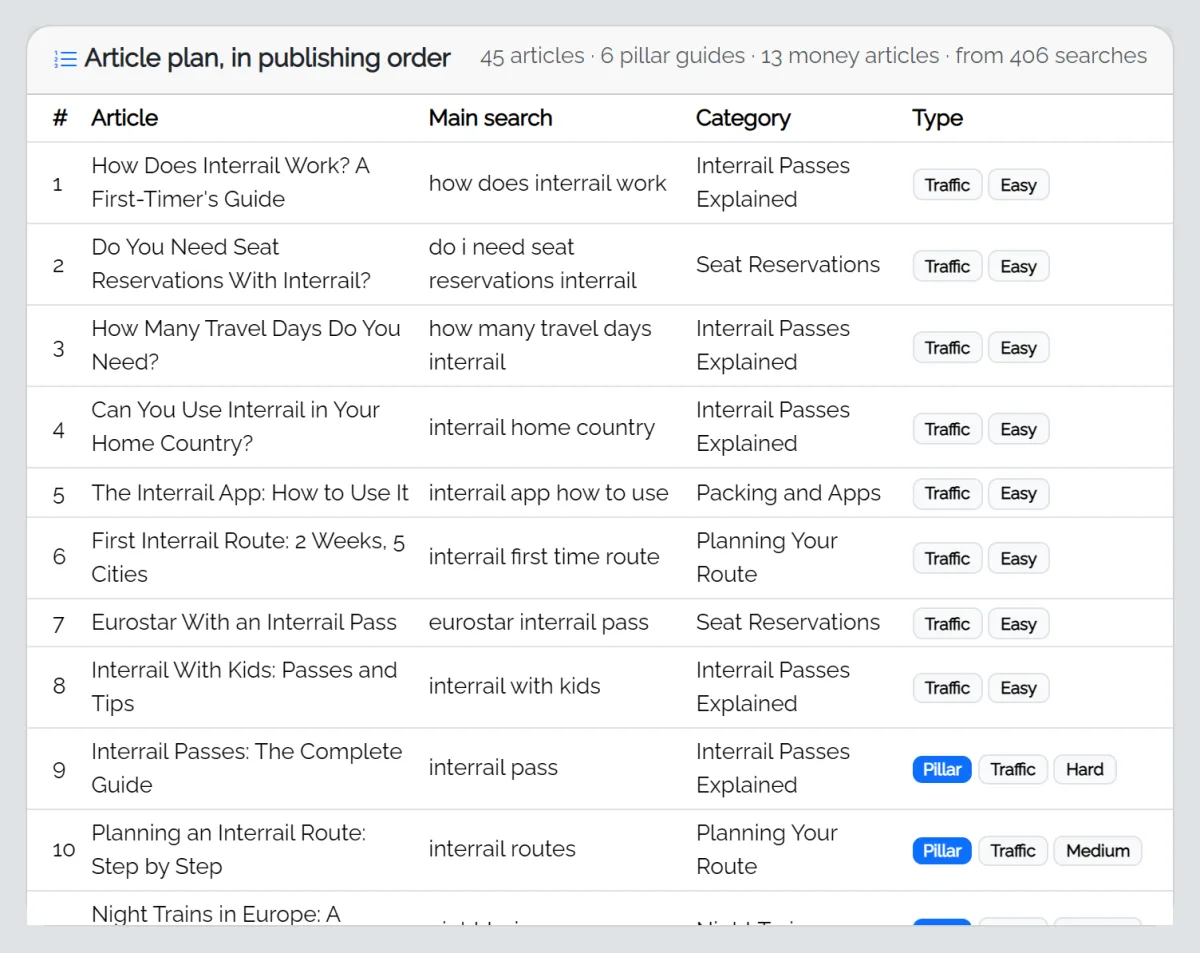
Task: Select the 'interrail pass' search term in row 9
Action: click(x=493, y=768)
